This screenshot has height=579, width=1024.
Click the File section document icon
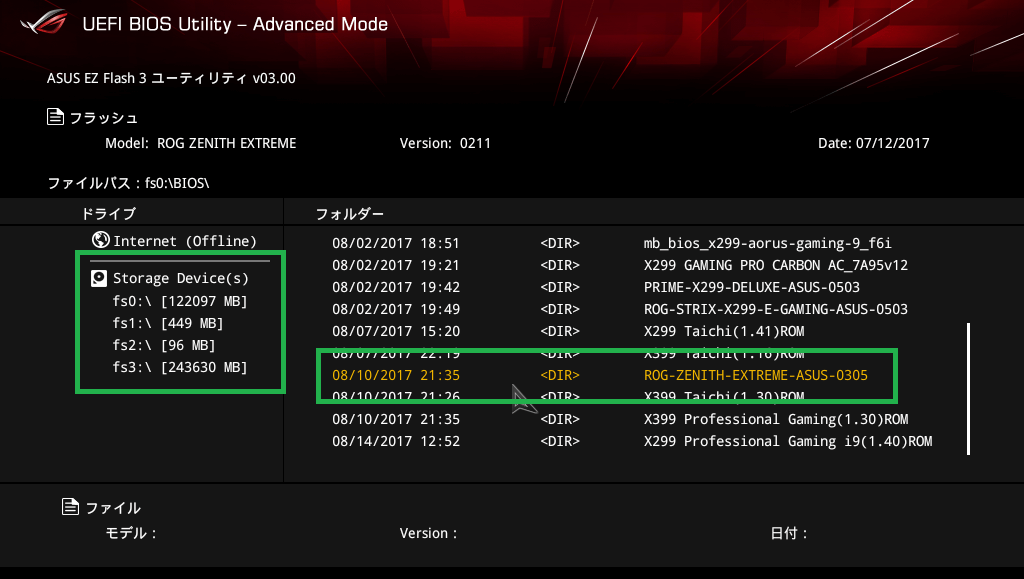70,508
